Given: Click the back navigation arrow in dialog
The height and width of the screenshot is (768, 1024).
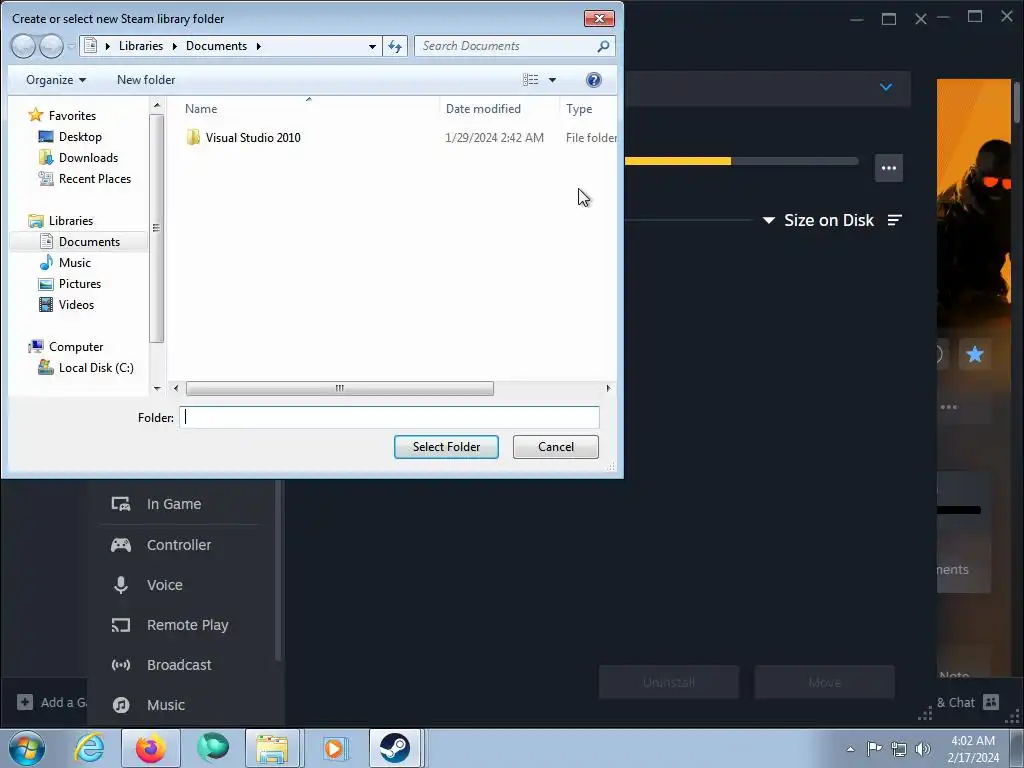Looking at the screenshot, I should click(24, 46).
